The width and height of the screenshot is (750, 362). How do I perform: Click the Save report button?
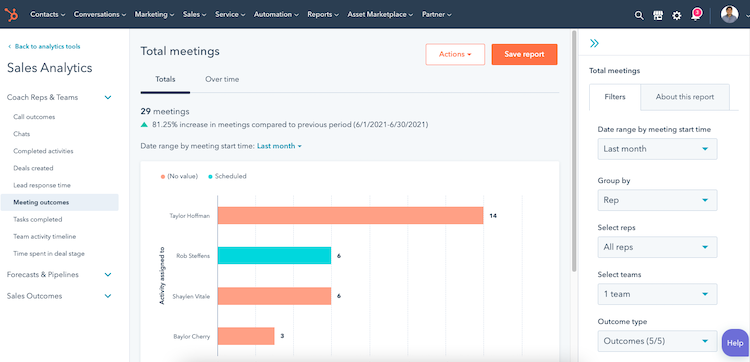[524, 55]
